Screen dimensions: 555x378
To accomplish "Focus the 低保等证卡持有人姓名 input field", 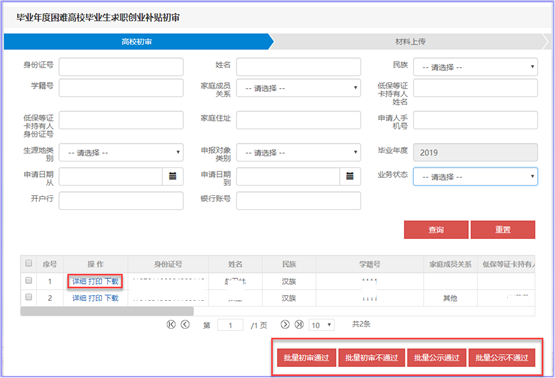I will pos(475,88).
